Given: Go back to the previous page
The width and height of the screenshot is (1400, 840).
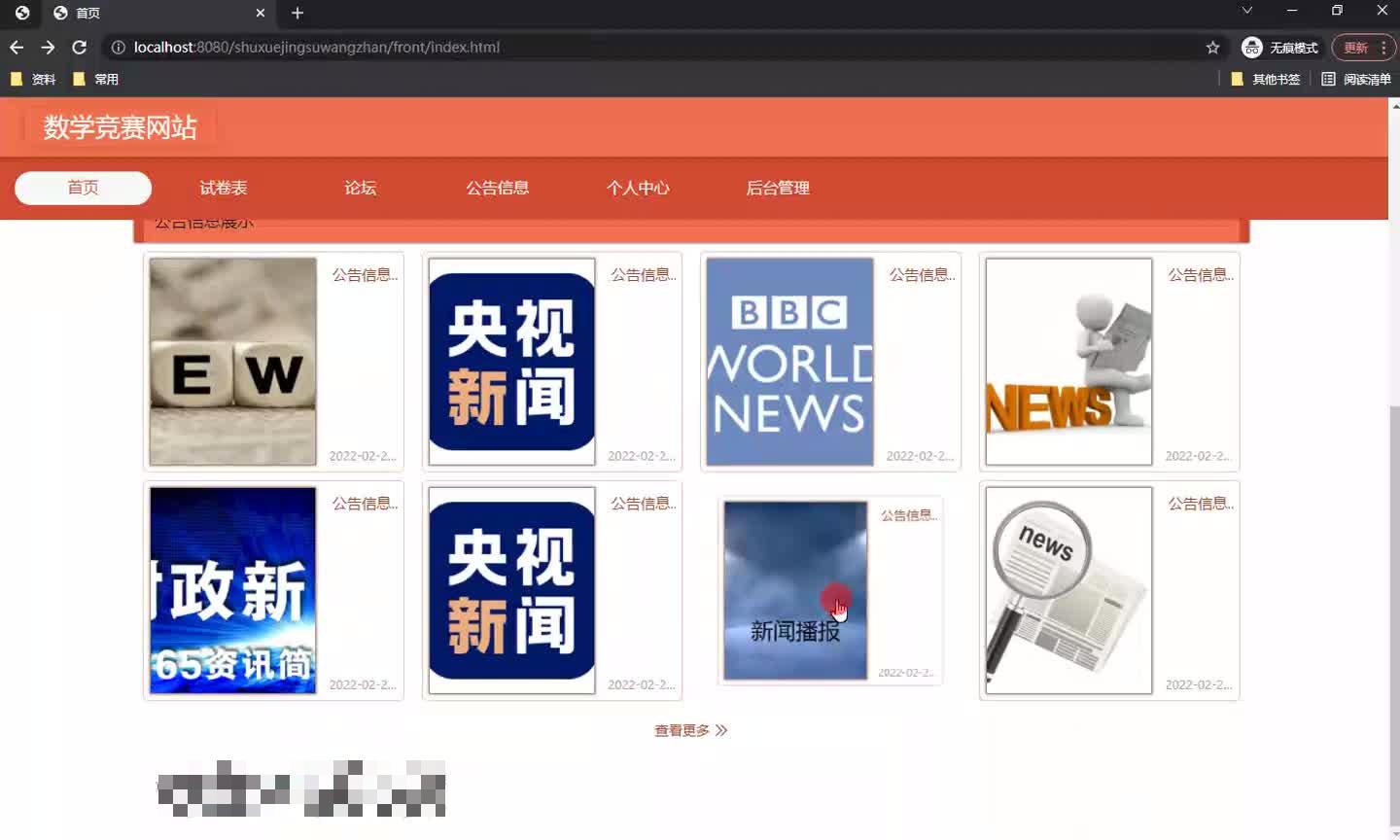Looking at the screenshot, I should point(17,47).
